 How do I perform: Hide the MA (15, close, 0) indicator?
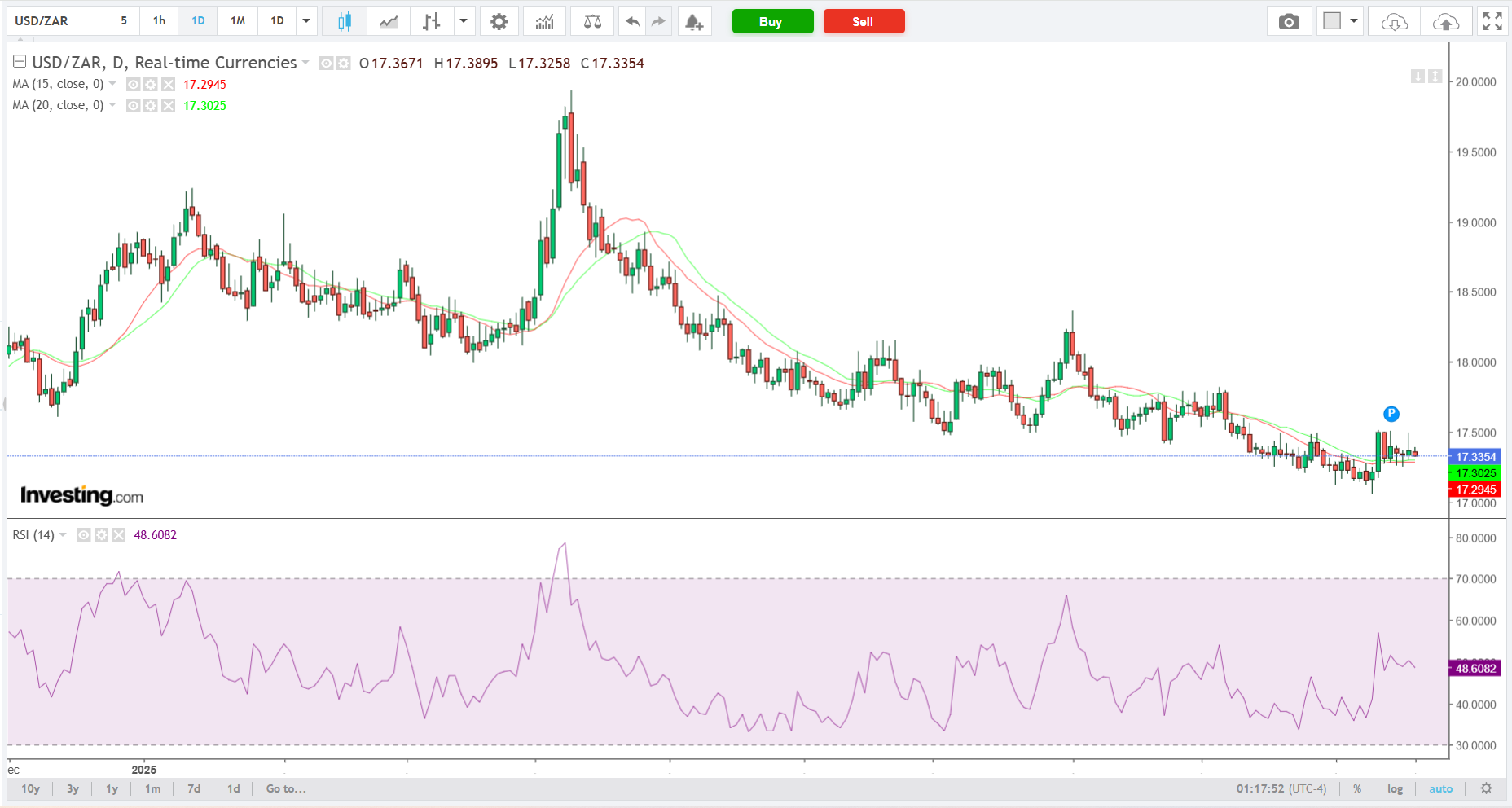133,85
